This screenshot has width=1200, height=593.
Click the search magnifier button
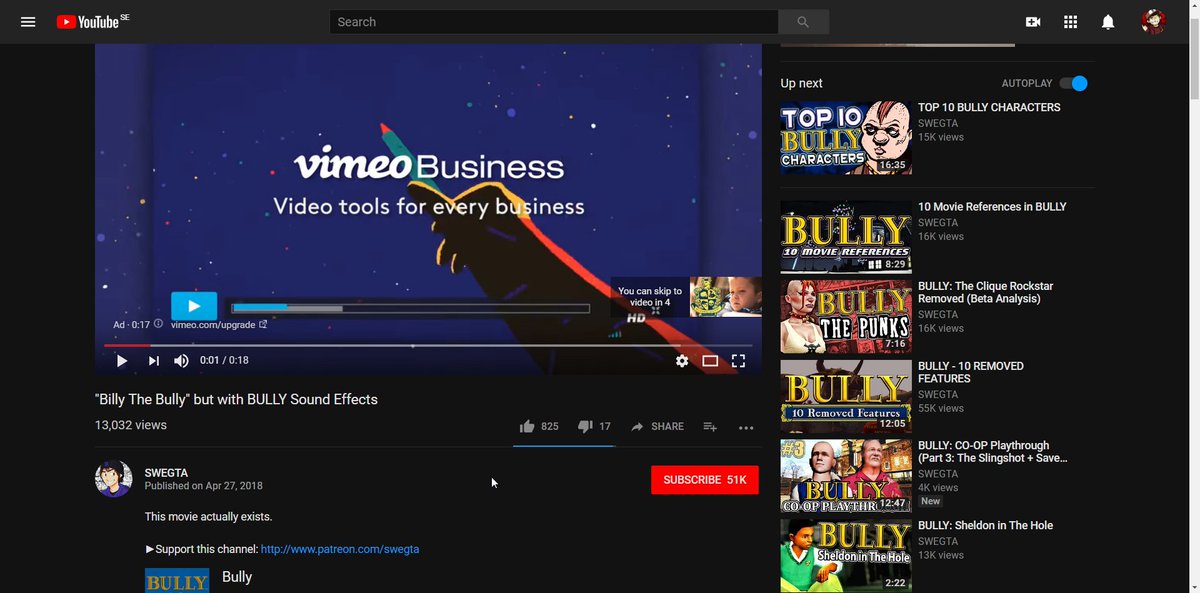pyautogui.click(x=803, y=22)
